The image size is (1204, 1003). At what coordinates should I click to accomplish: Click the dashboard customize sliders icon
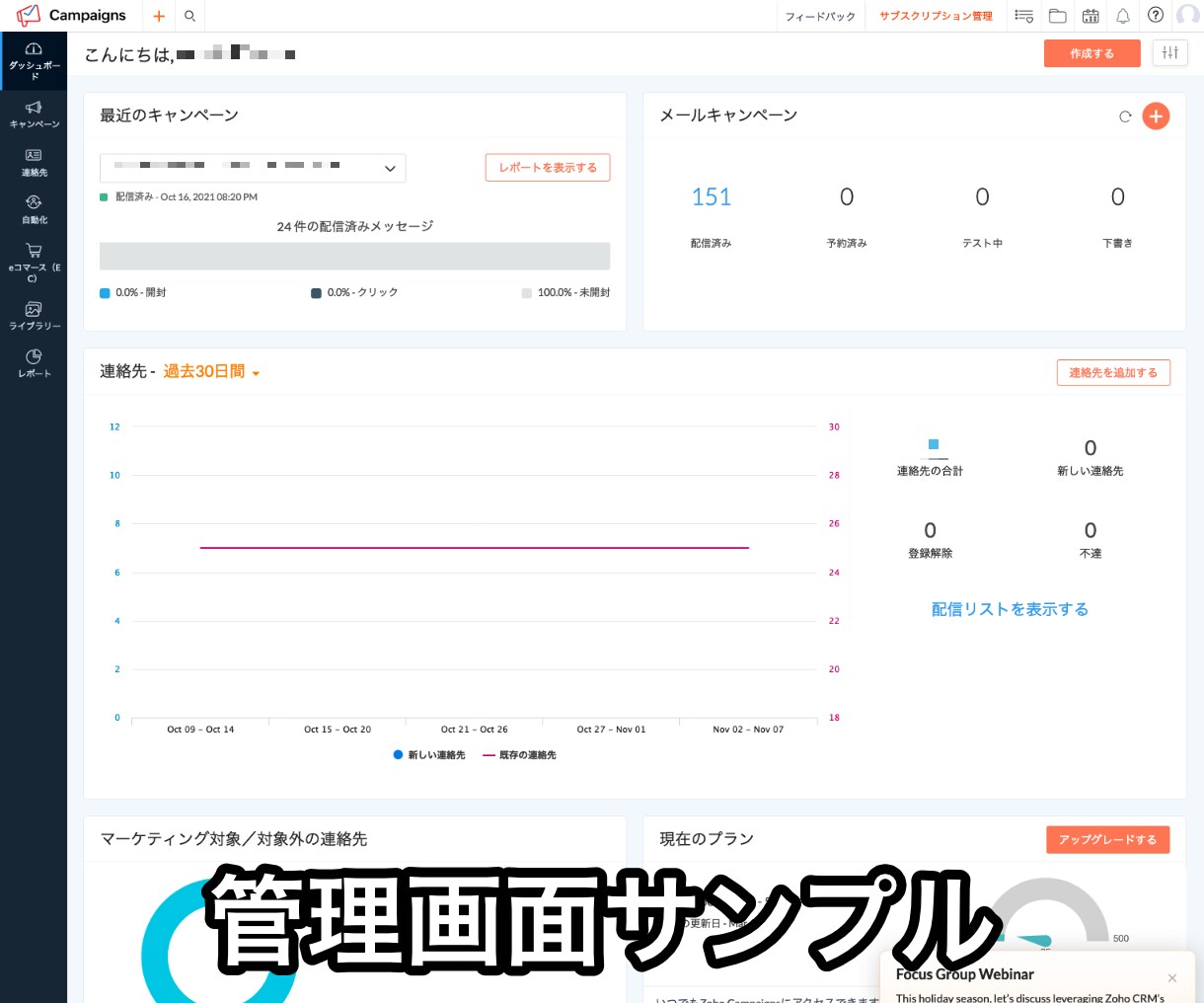tap(1170, 53)
